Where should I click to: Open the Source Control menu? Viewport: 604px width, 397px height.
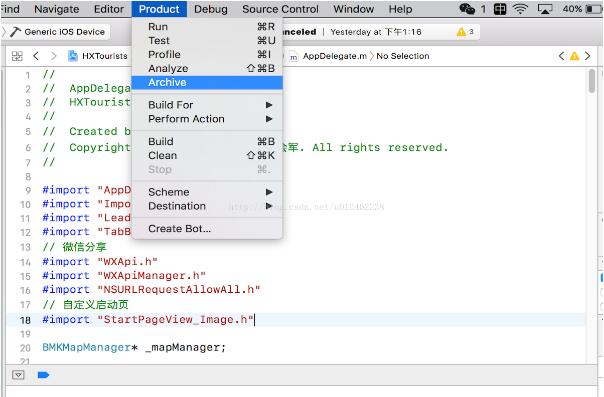point(280,9)
